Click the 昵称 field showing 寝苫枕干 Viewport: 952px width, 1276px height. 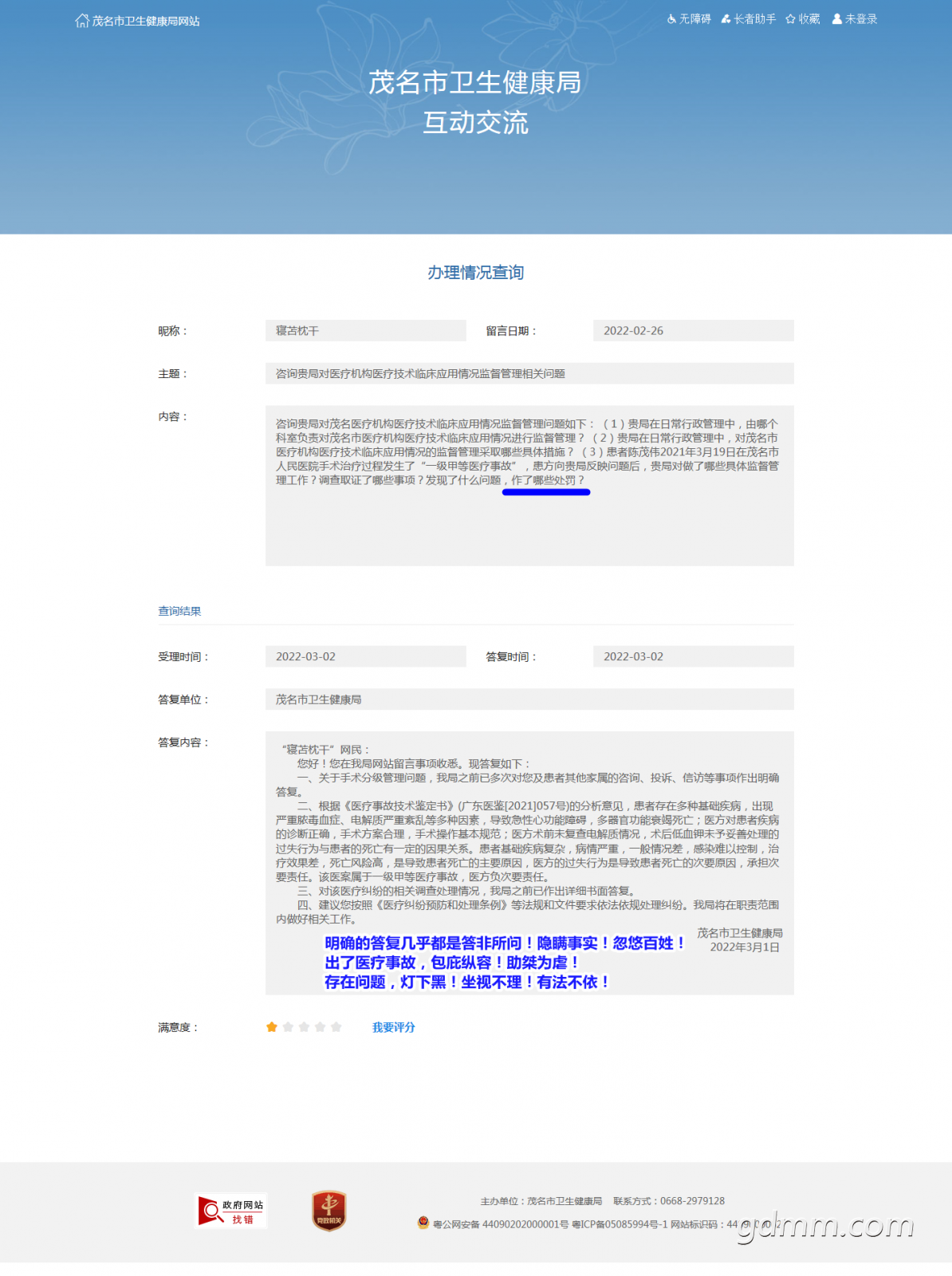tap(366, 331)
